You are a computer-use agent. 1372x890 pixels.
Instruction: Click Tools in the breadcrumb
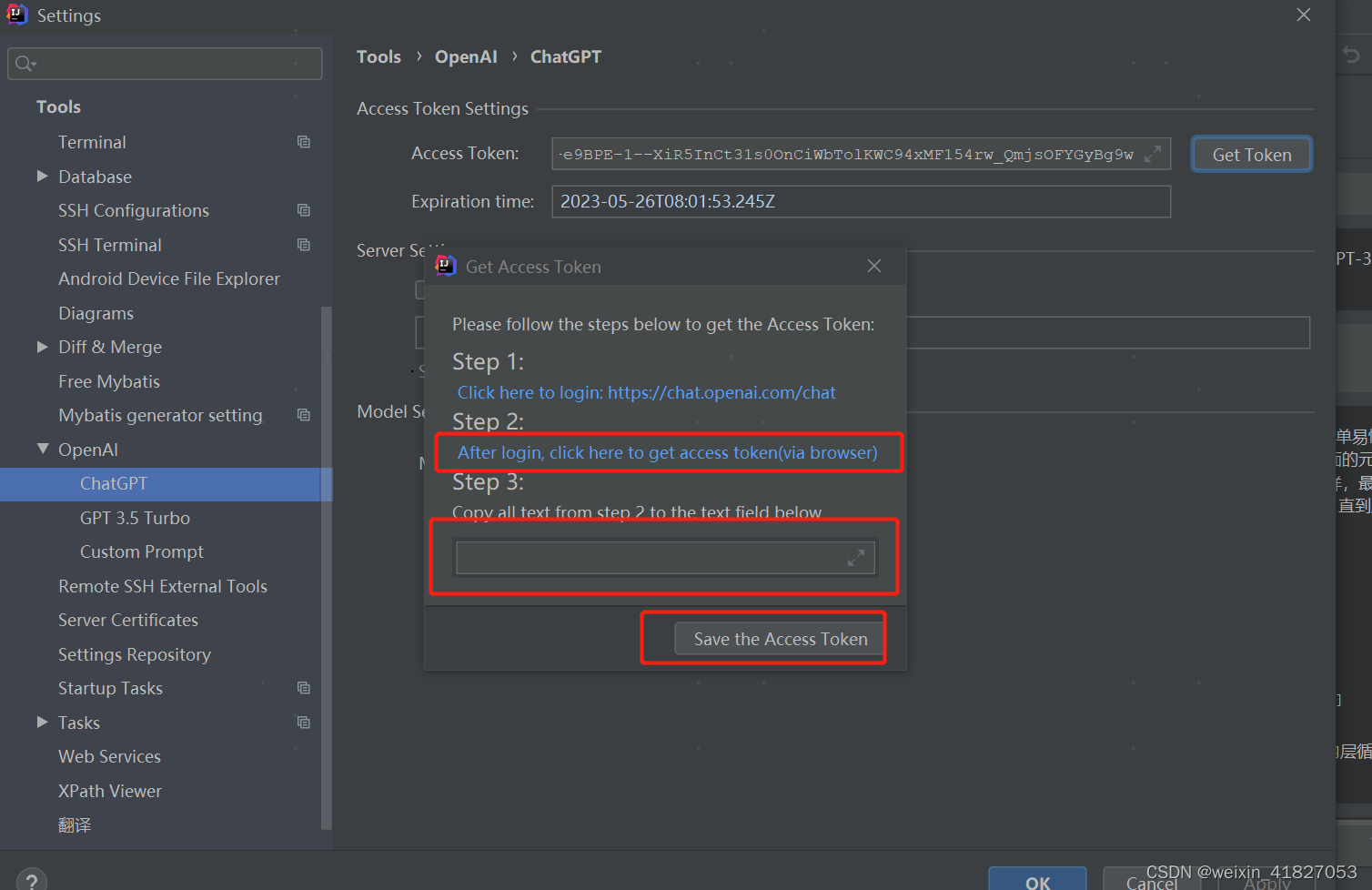click(378, 56)
